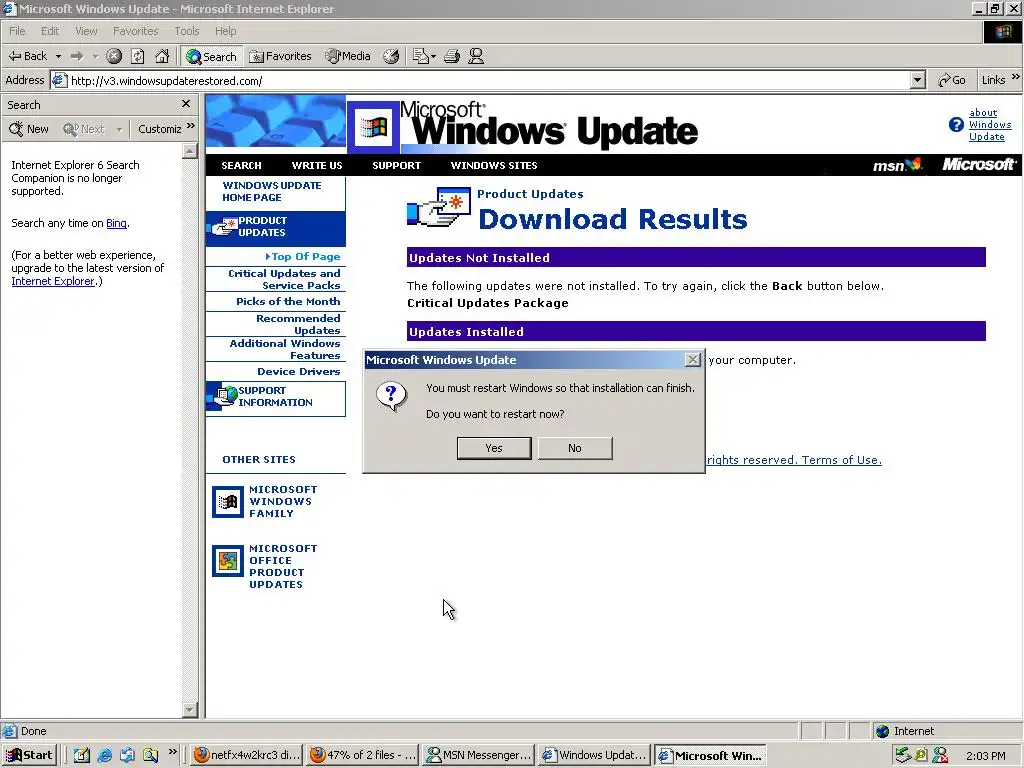Open the address bar history dropdown

click(918, 80)
